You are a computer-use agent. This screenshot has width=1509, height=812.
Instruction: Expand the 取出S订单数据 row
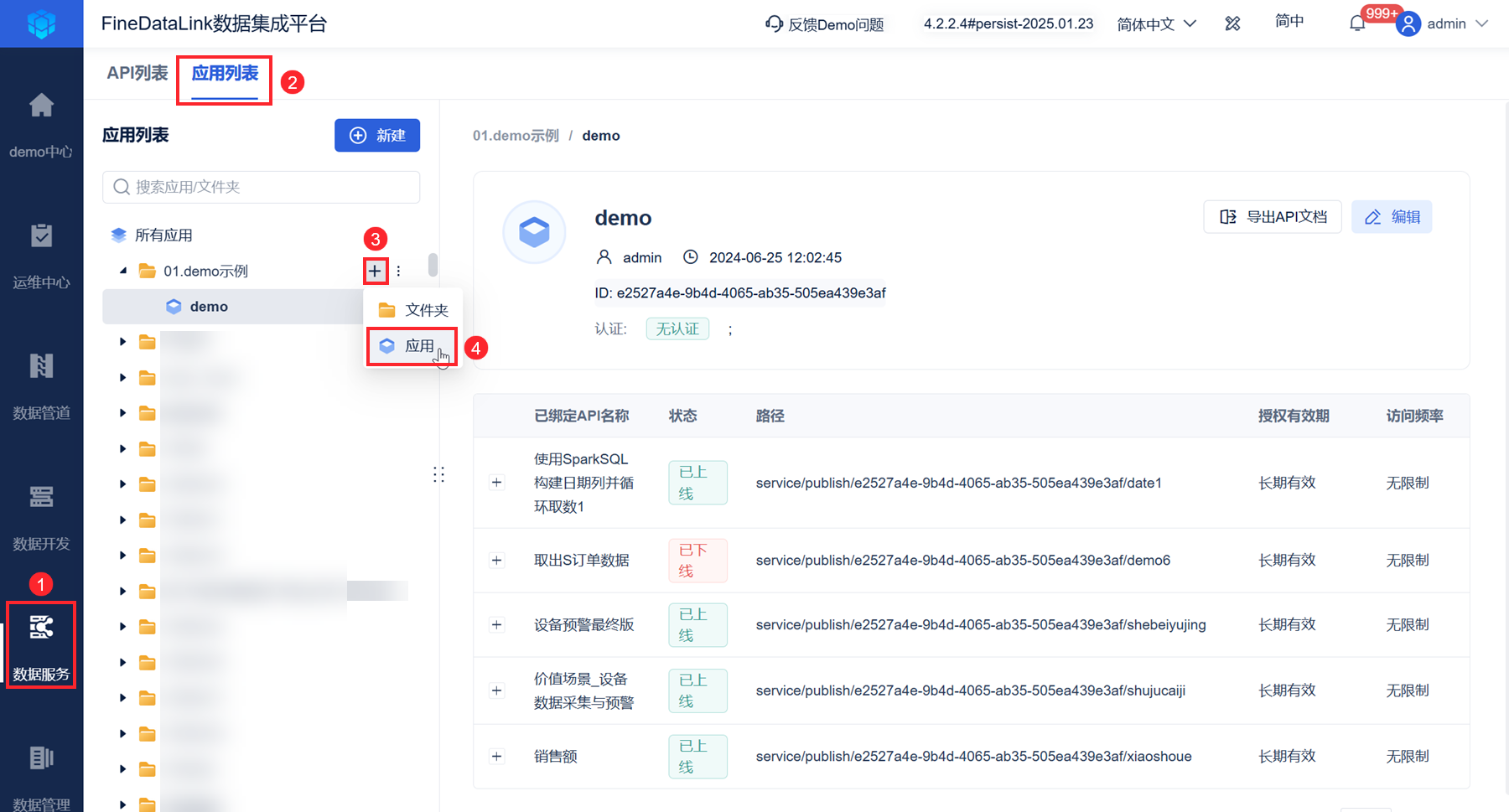click(497, 561)
